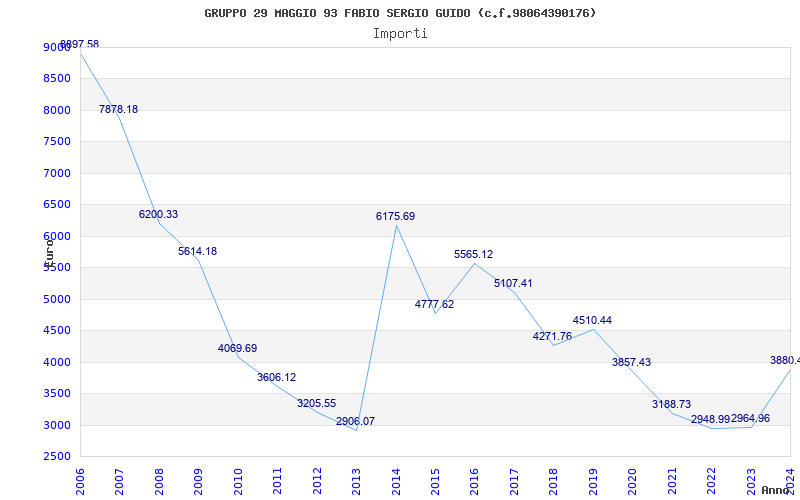The image size is (800, 500).
Task: Click y-axis value 2500
Action: [x=57, y=456]
